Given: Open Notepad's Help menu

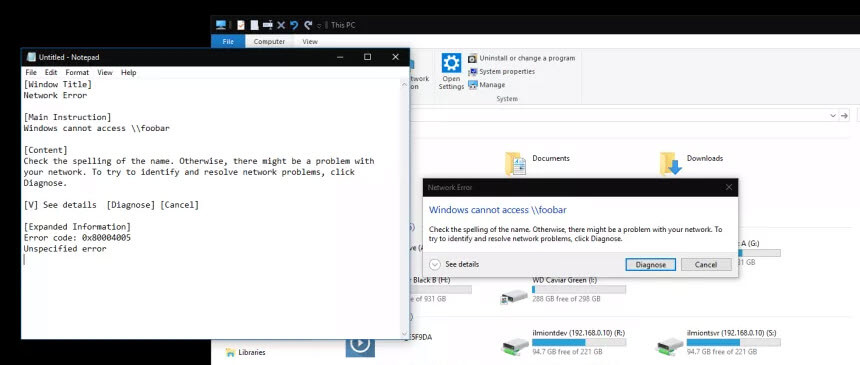Looking at the screenshot, I should point(129,72).
